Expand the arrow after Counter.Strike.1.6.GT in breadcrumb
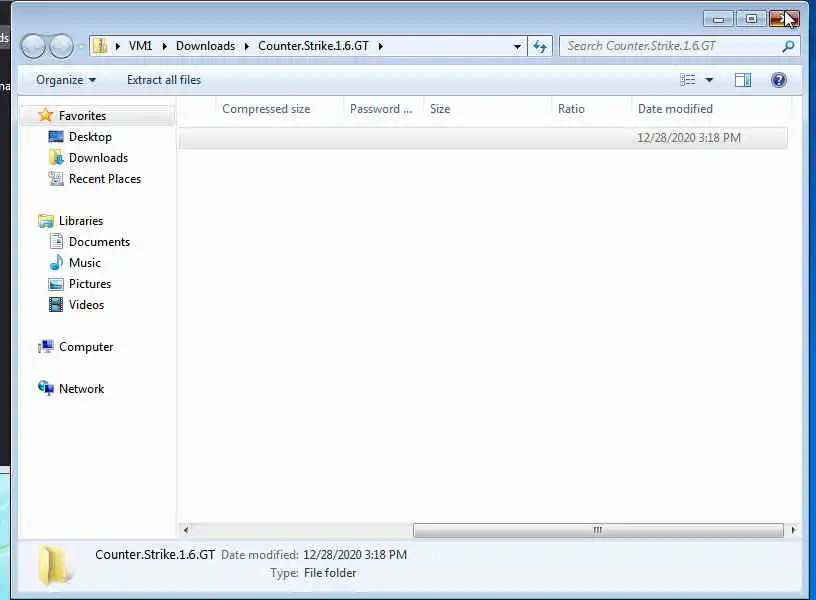Viewport: 816px width, 600px height. (380, 46)
